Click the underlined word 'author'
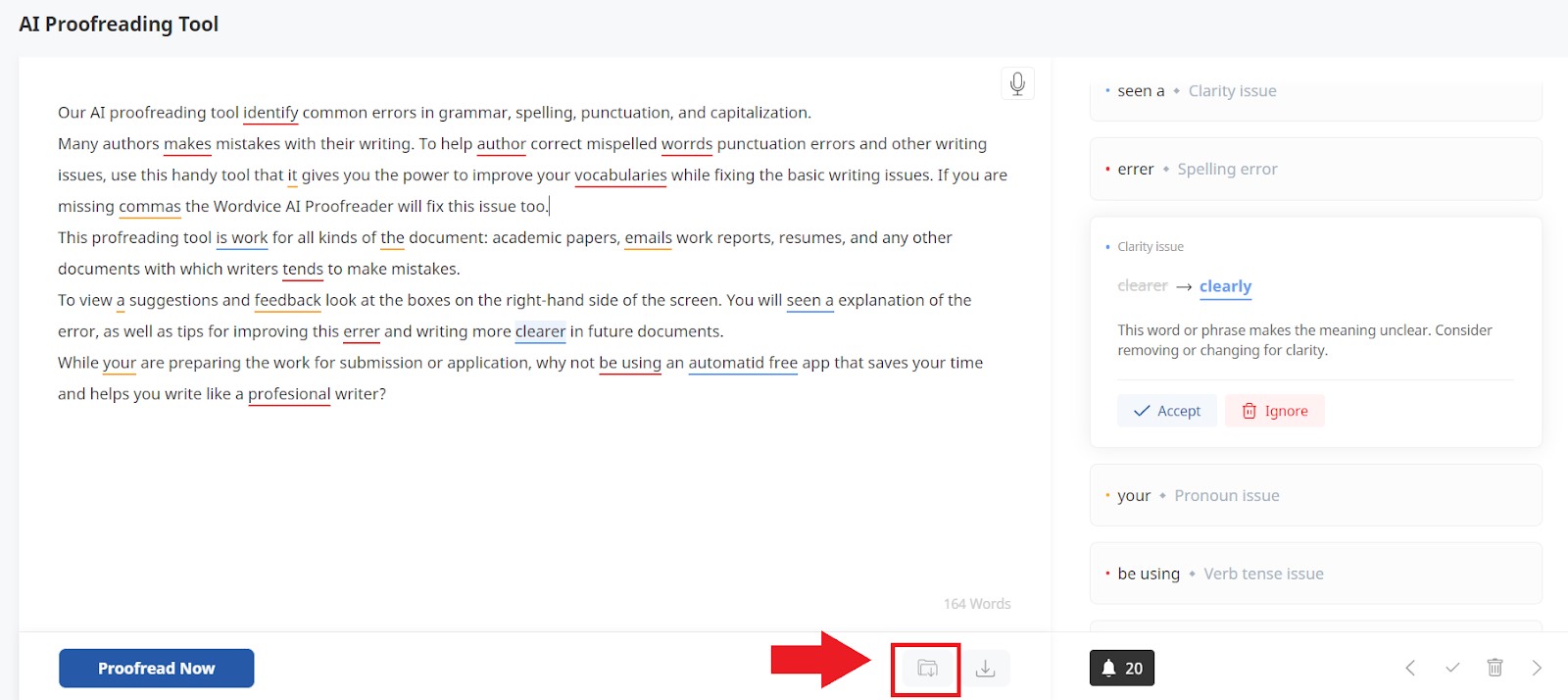Screen dimensions: 1568x700 pos(502,144)
